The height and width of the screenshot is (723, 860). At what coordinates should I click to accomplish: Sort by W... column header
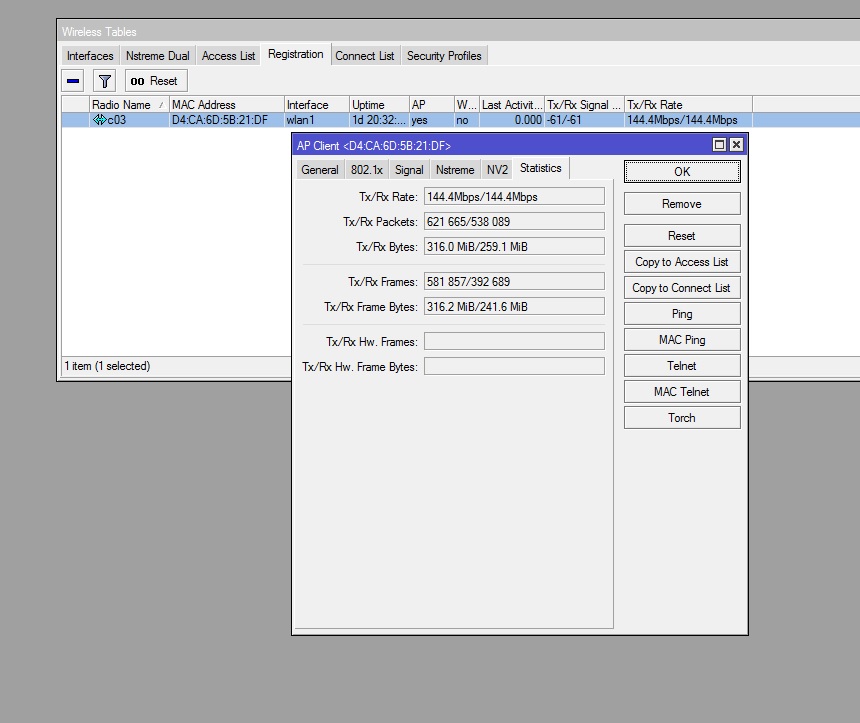(x=467, y=105)
